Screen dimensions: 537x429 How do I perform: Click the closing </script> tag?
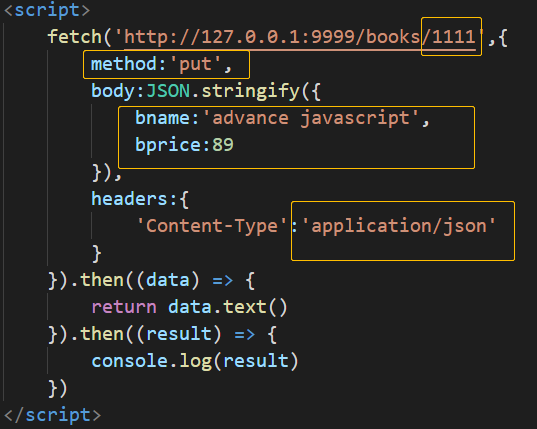click(52, 415)
